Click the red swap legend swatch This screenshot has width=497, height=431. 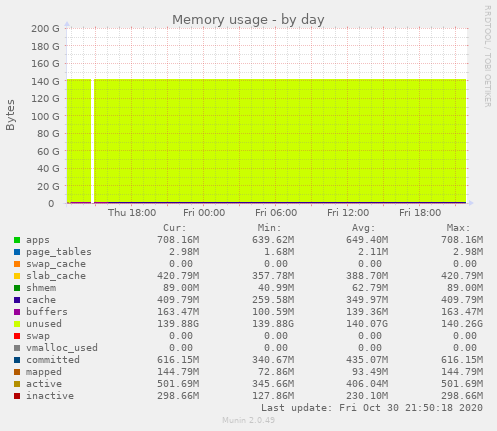pyautogui.click(x=17, y=336)
